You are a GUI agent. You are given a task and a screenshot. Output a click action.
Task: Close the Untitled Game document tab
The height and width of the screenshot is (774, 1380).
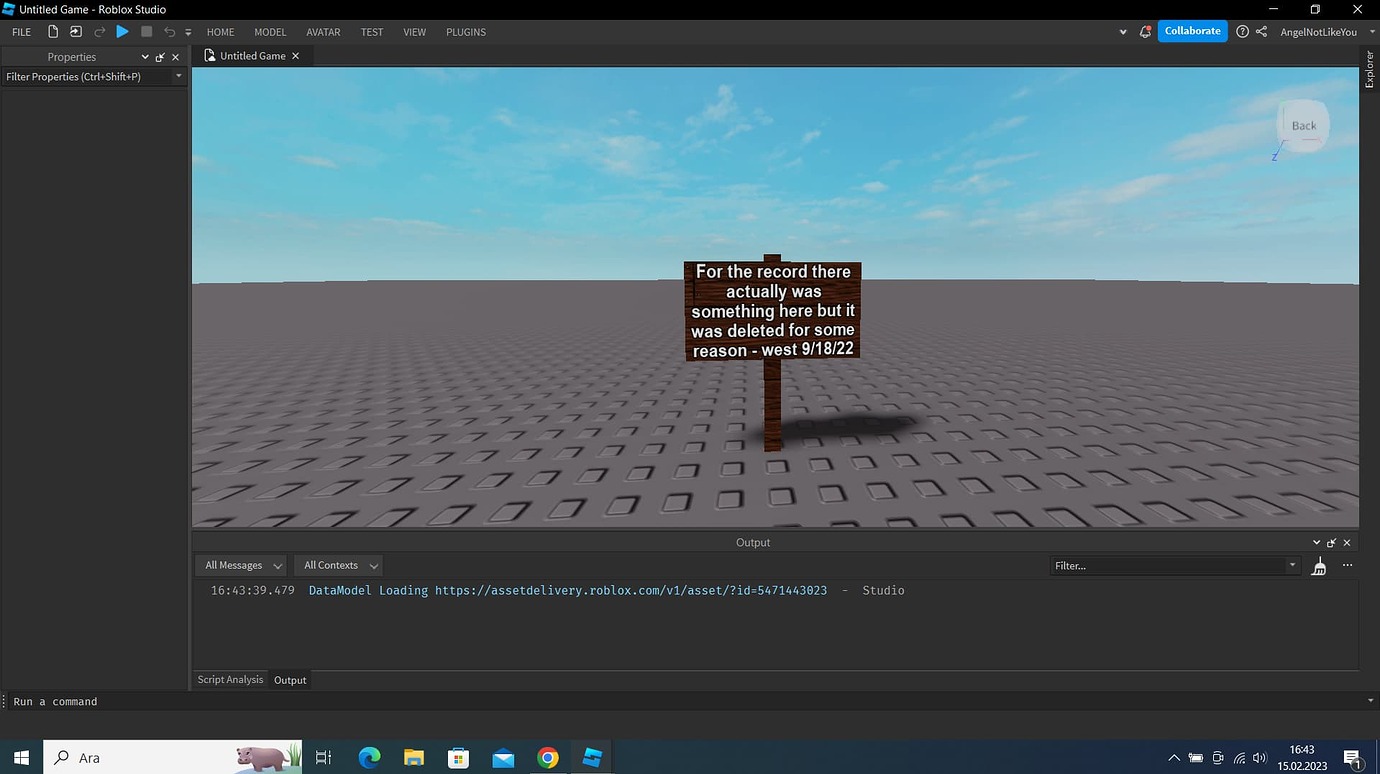295,56
